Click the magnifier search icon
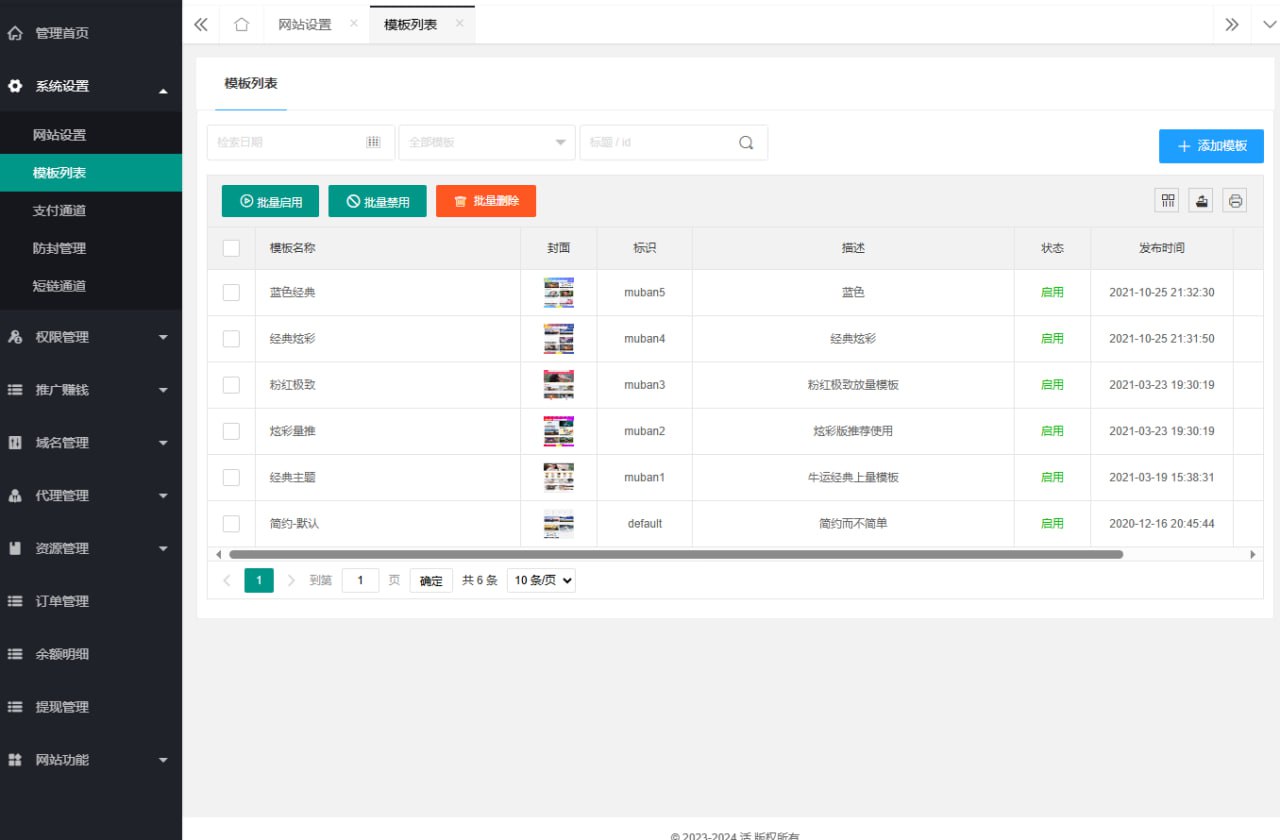 click(x=746, y=143)
